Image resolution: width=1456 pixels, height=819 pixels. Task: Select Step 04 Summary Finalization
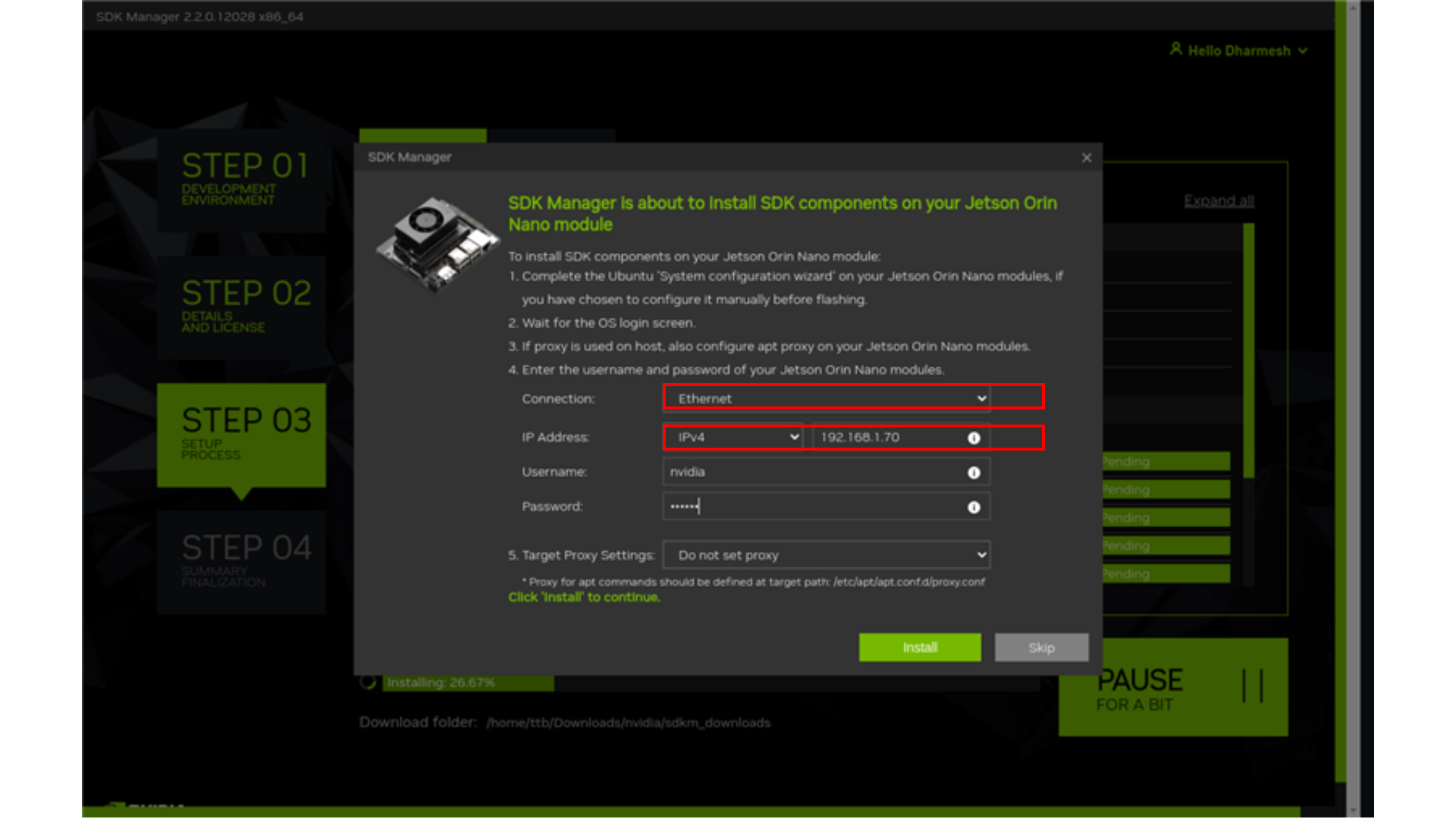click(x=242, y=562)
